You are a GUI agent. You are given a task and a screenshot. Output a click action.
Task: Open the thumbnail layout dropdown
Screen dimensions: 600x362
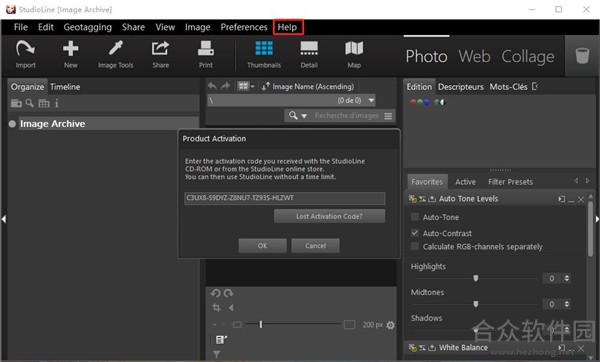pos(246,86)
